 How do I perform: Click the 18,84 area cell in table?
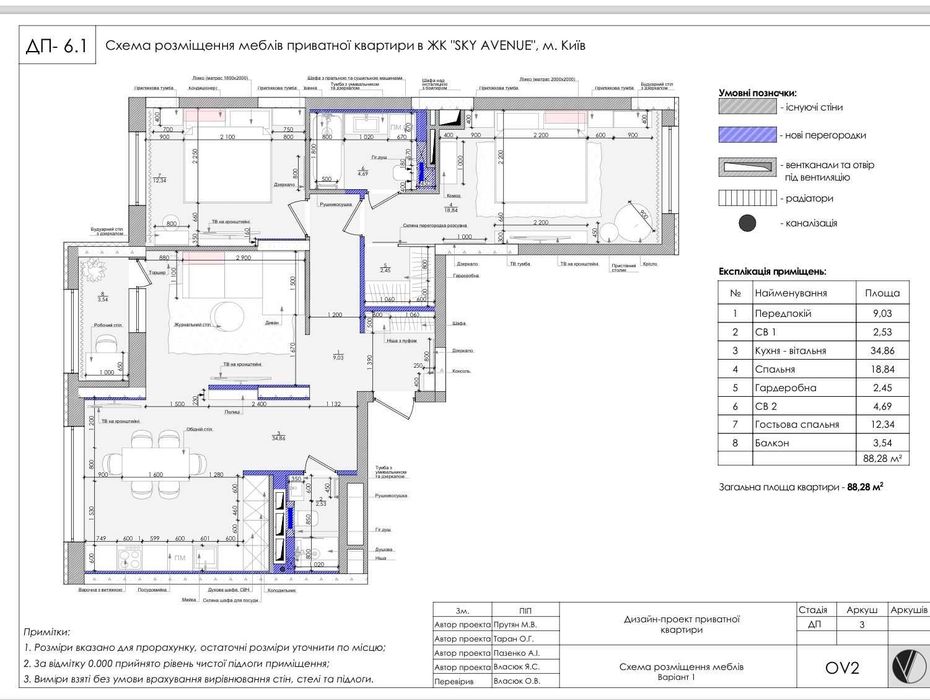tap(882, 370)
